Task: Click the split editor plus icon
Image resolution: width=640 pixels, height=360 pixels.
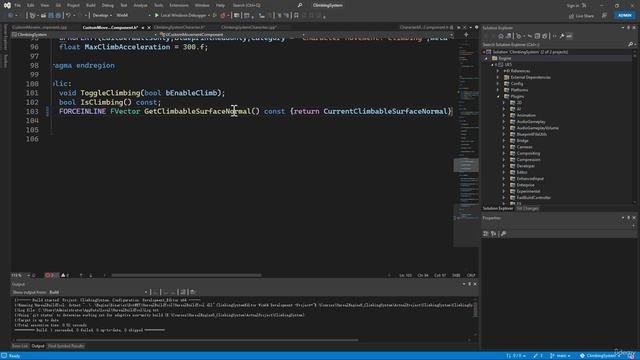Action: (x=466, y=35)
